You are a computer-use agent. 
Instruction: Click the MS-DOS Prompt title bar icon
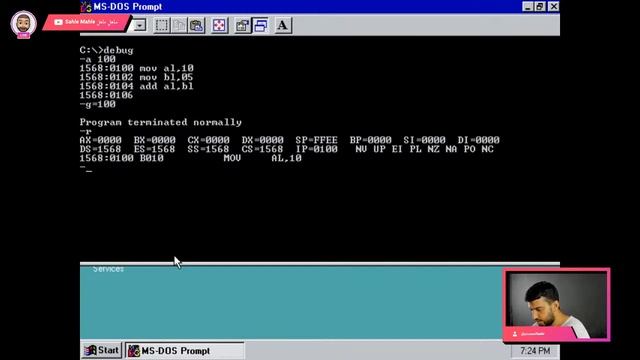pos(86,7)
